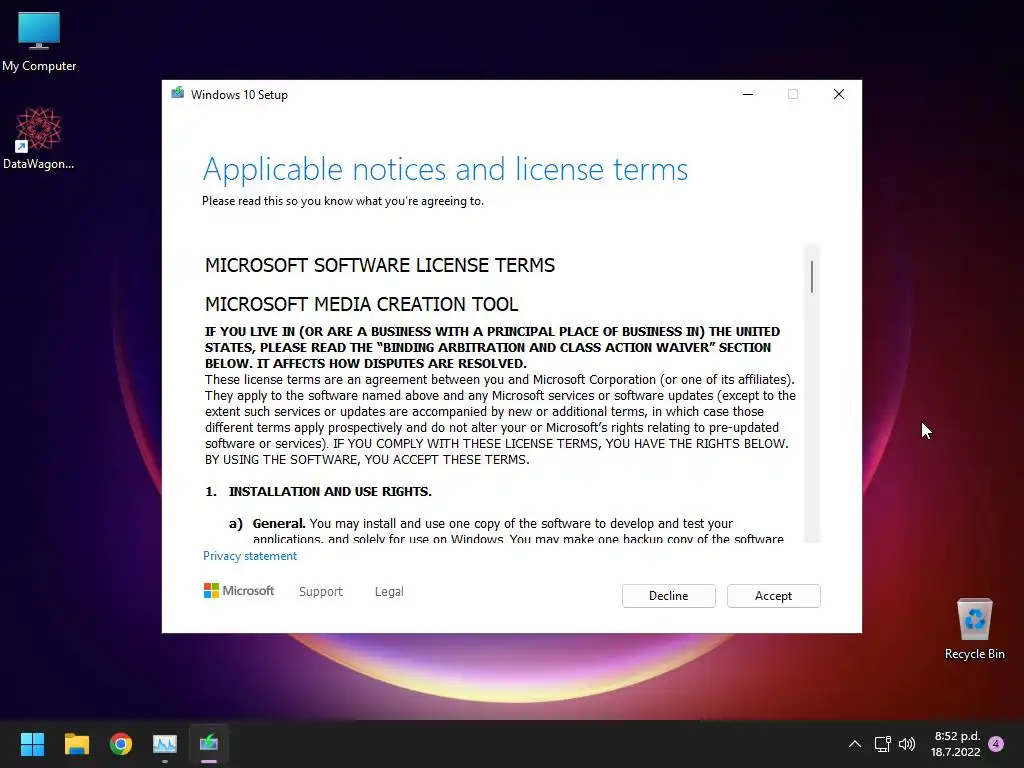Open the performance monitor taskbar app
Screen dimensions: 1024x768
(165, 744)
